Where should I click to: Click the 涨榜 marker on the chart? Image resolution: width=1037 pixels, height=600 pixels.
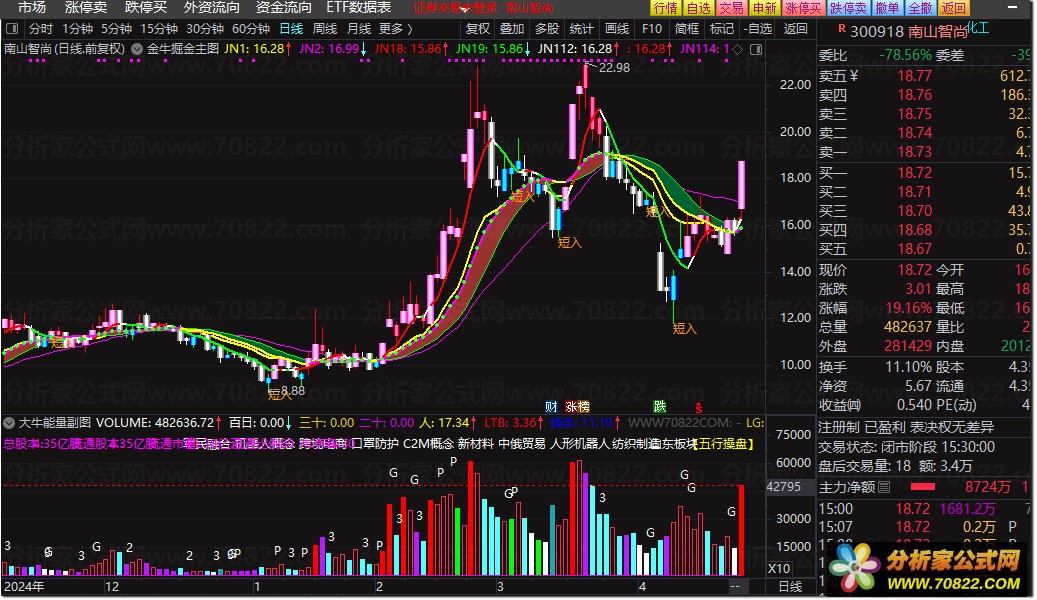point(577,407)
